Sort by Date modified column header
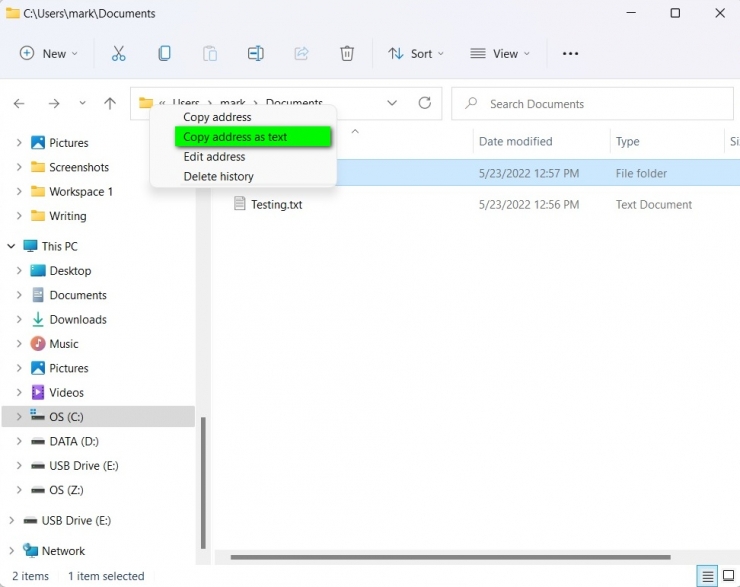Screen dimensions: 740x587 515,142
